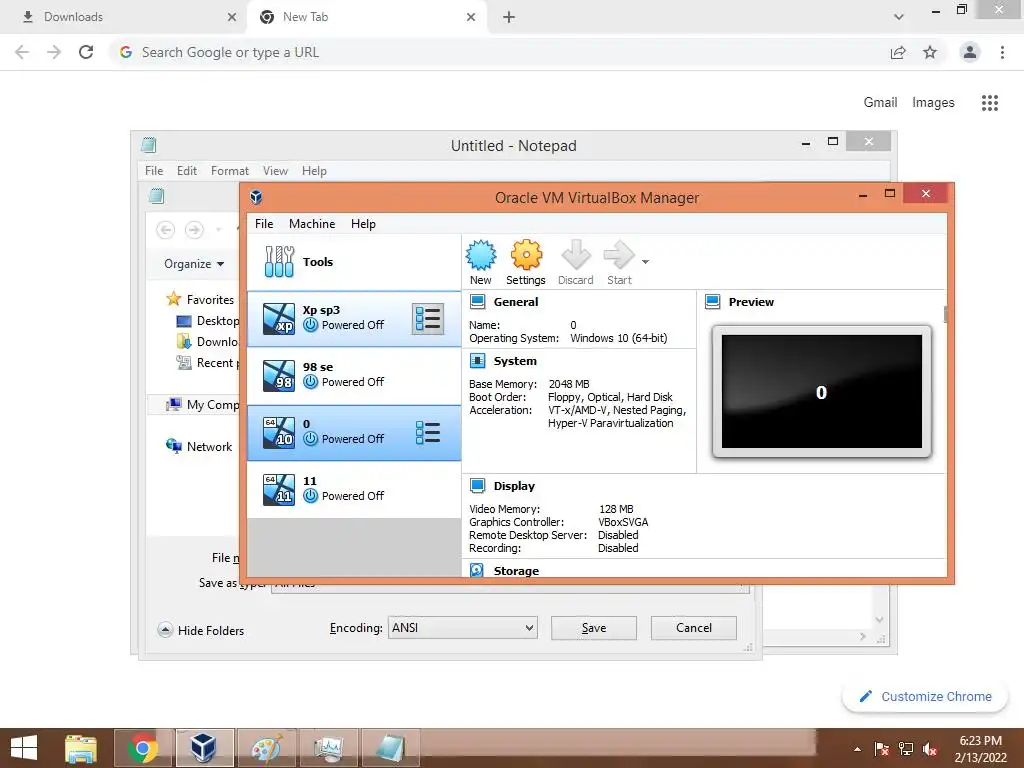Click the System section header

click(x=515, y=361)
